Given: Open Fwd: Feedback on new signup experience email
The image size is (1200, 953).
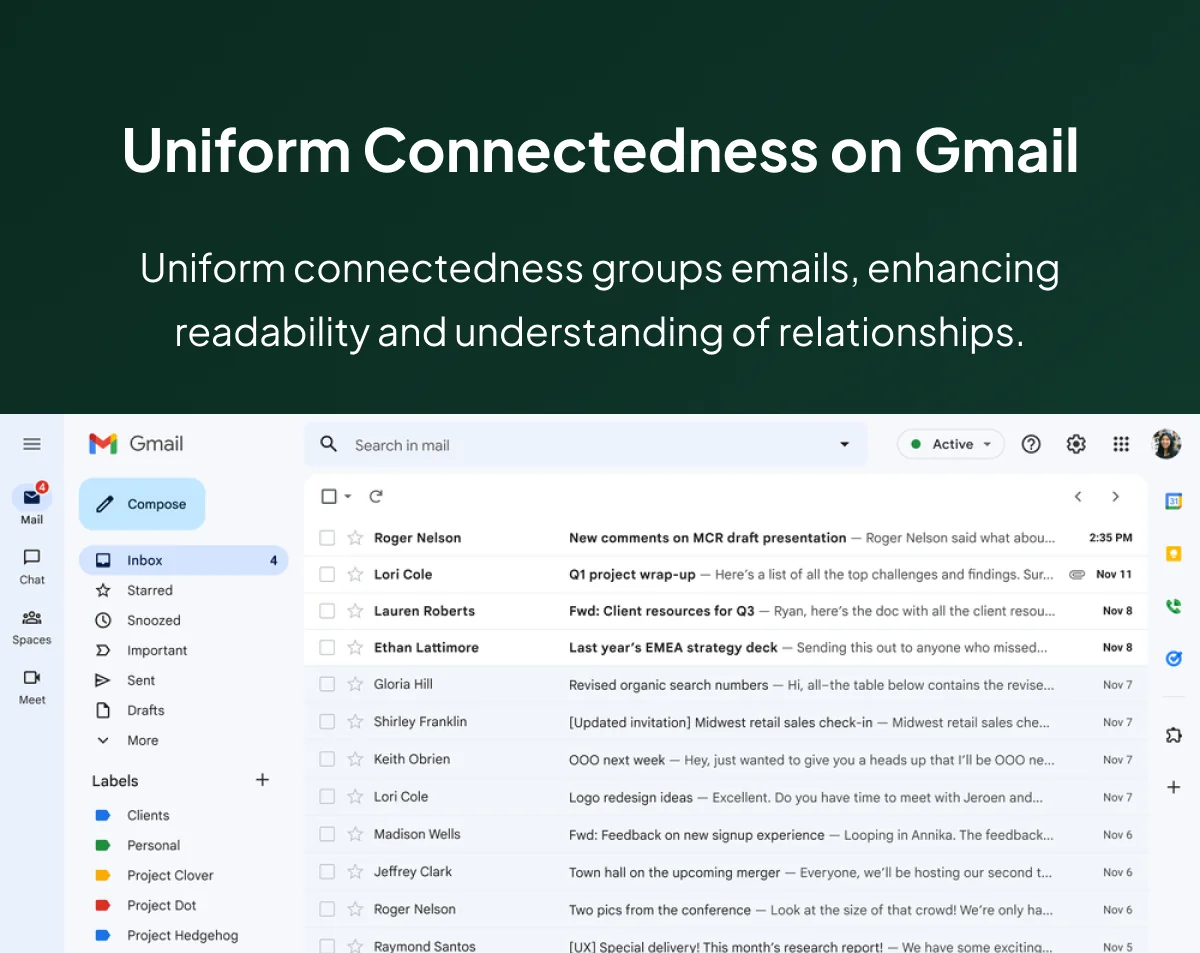Looking at the screenshot, I should [726, 835].
